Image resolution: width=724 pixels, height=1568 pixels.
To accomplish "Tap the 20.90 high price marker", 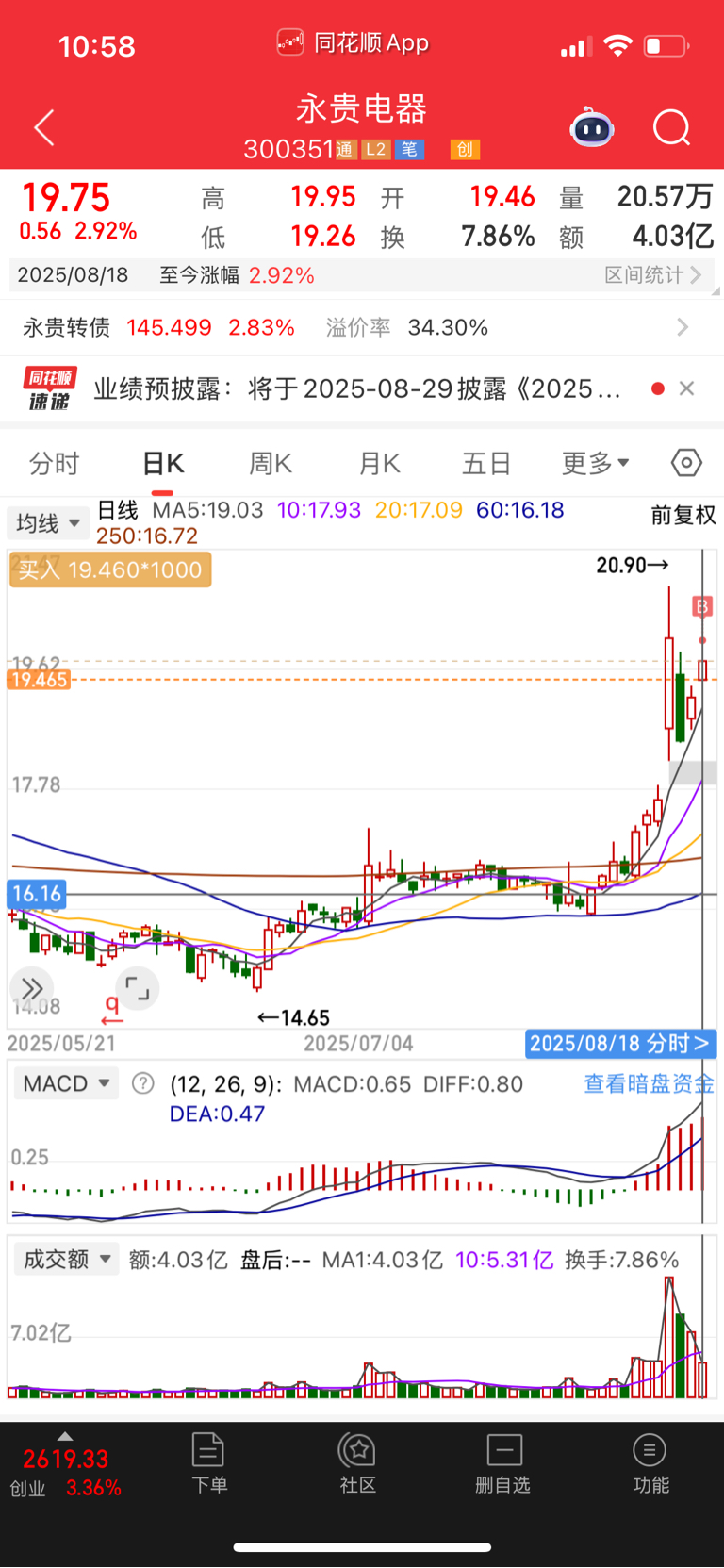I will coord(633,565).
